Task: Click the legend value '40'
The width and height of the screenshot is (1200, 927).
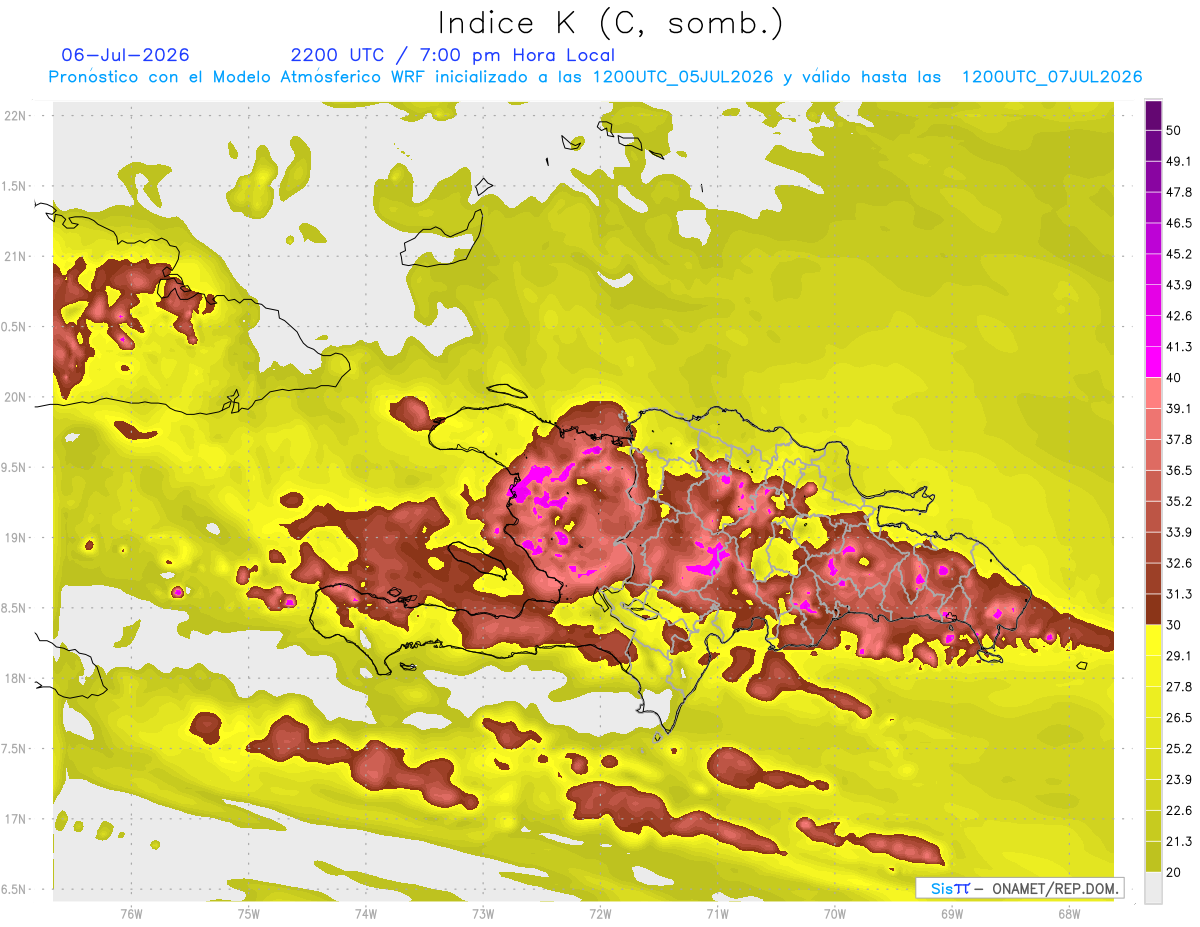Action: click(1173, 377)
